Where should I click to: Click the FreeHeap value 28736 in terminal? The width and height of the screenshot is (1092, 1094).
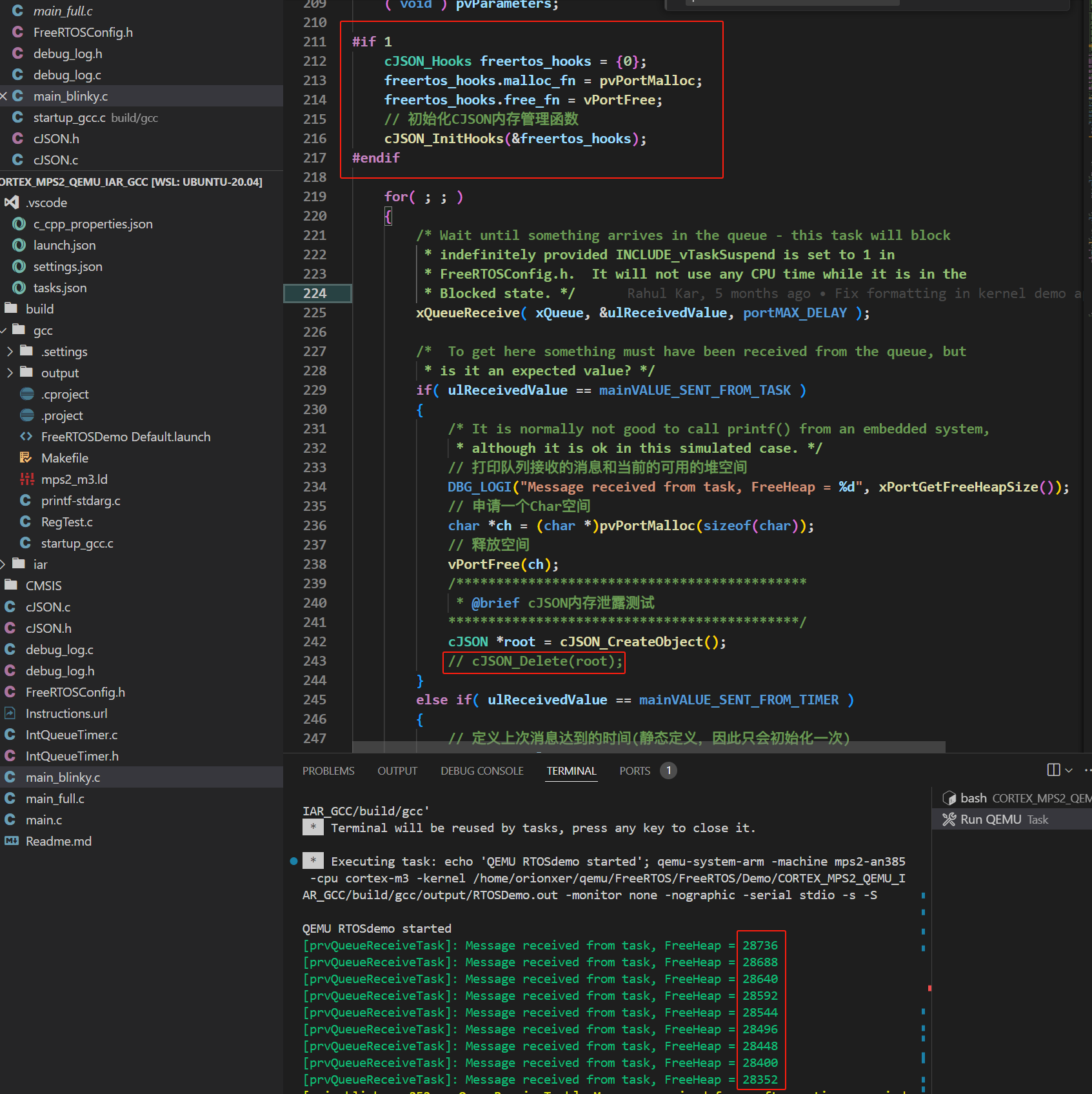pos(760,946)
